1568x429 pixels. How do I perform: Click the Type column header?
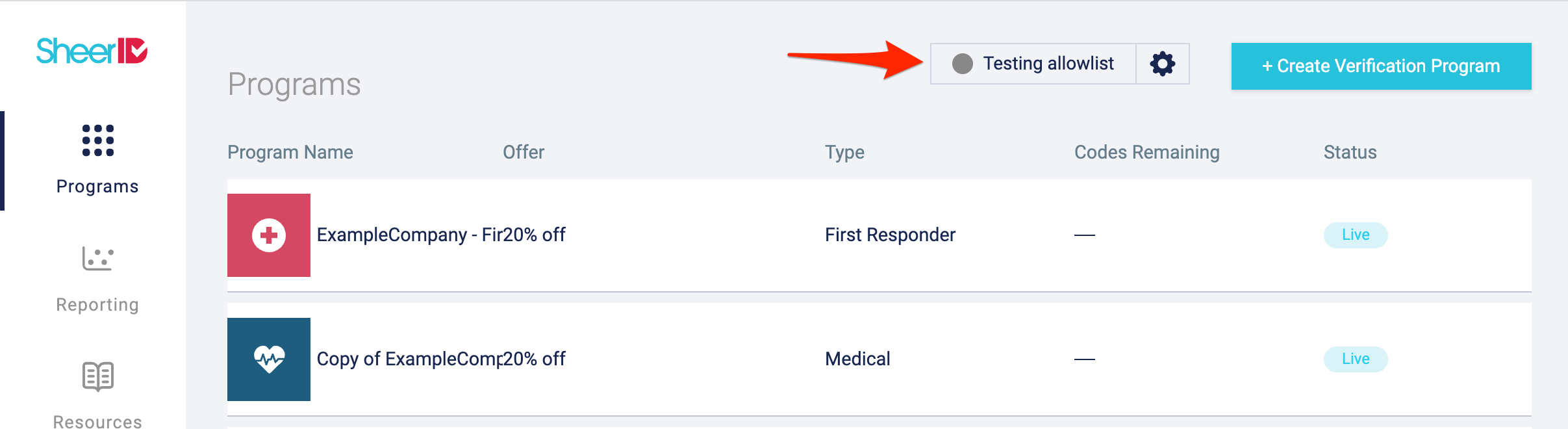point(844,152)
